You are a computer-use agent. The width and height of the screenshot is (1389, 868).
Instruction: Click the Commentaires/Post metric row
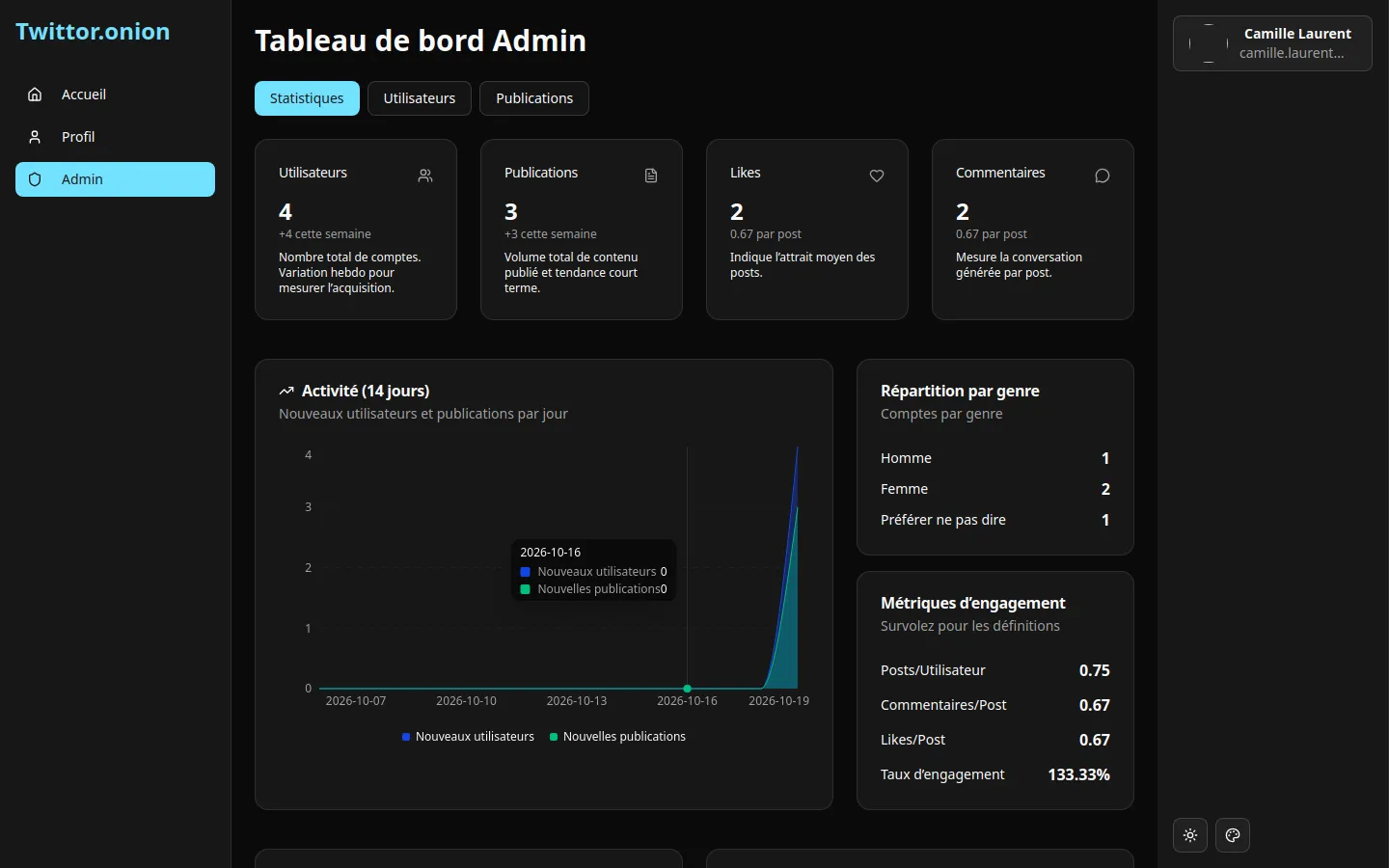click(x=995, y=705)
